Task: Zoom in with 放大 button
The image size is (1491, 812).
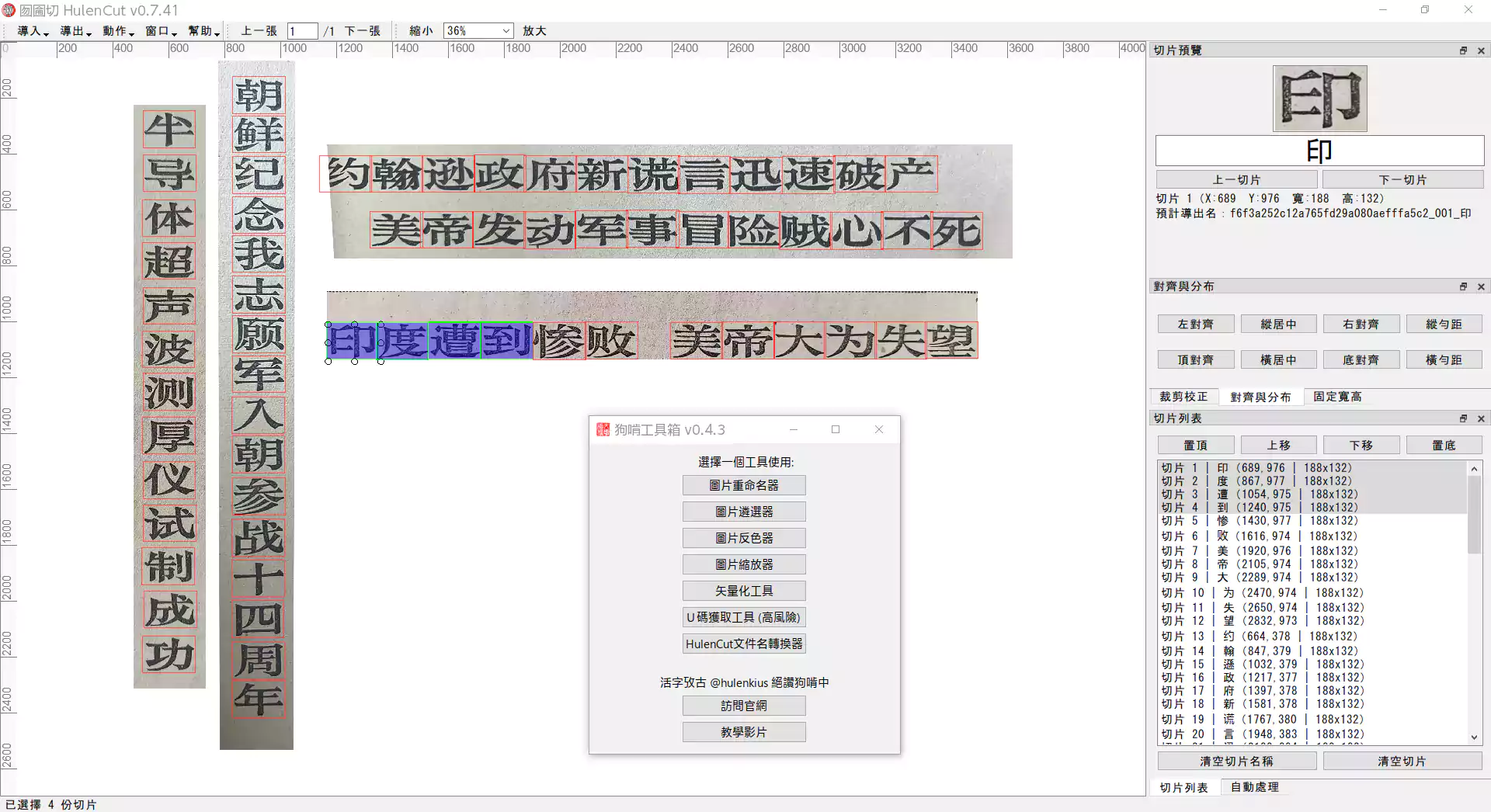Action: pos(534,31)
